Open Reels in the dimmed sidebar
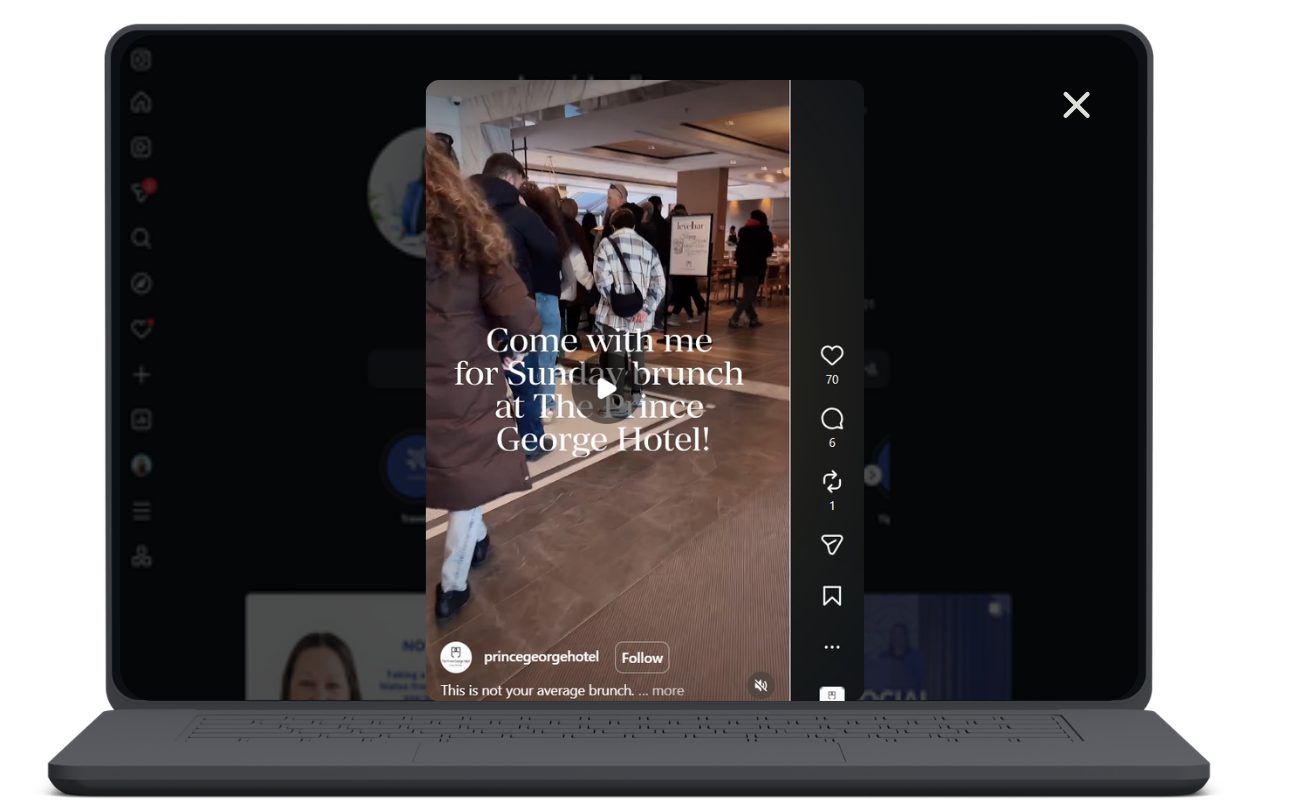This screenshot has height=800, width=1290. (141, 147)
